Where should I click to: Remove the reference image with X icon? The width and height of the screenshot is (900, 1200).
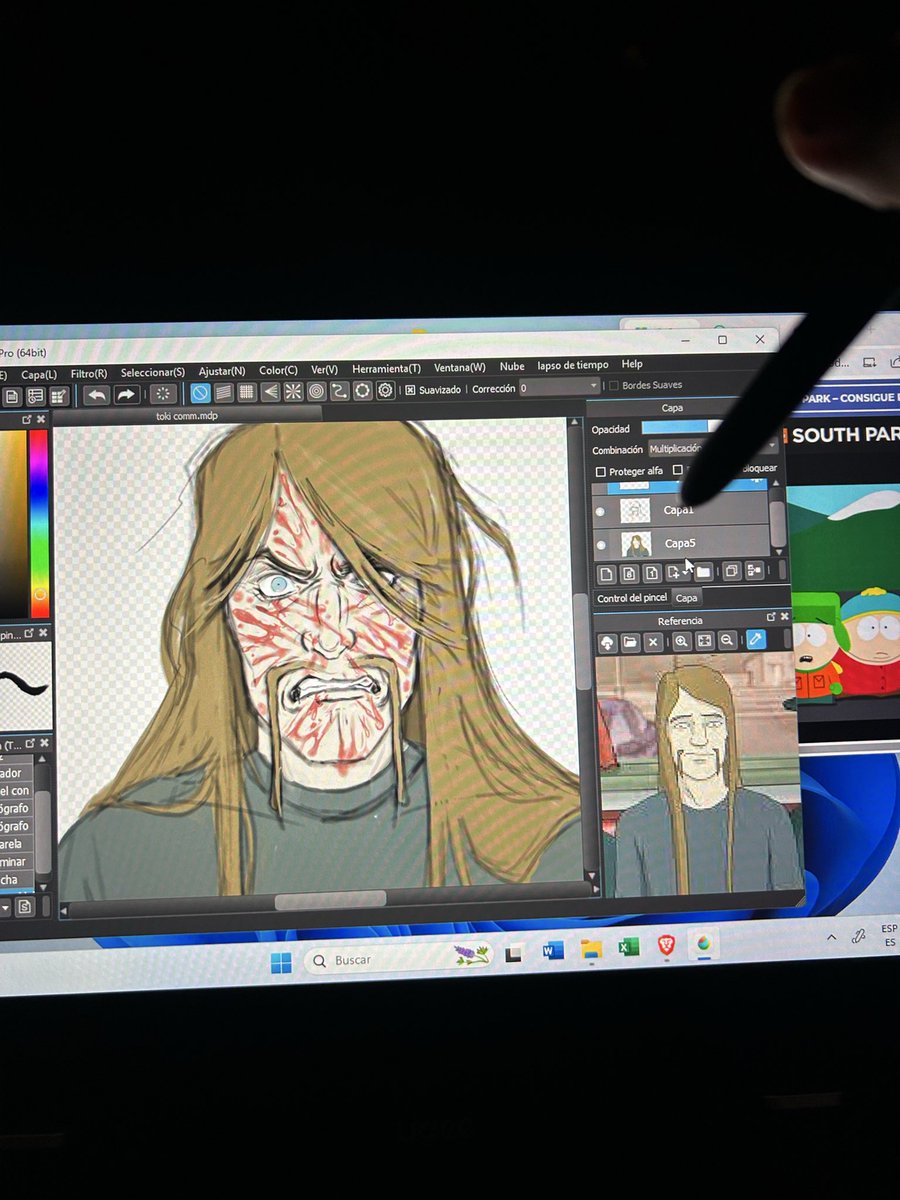click(653, 641)
